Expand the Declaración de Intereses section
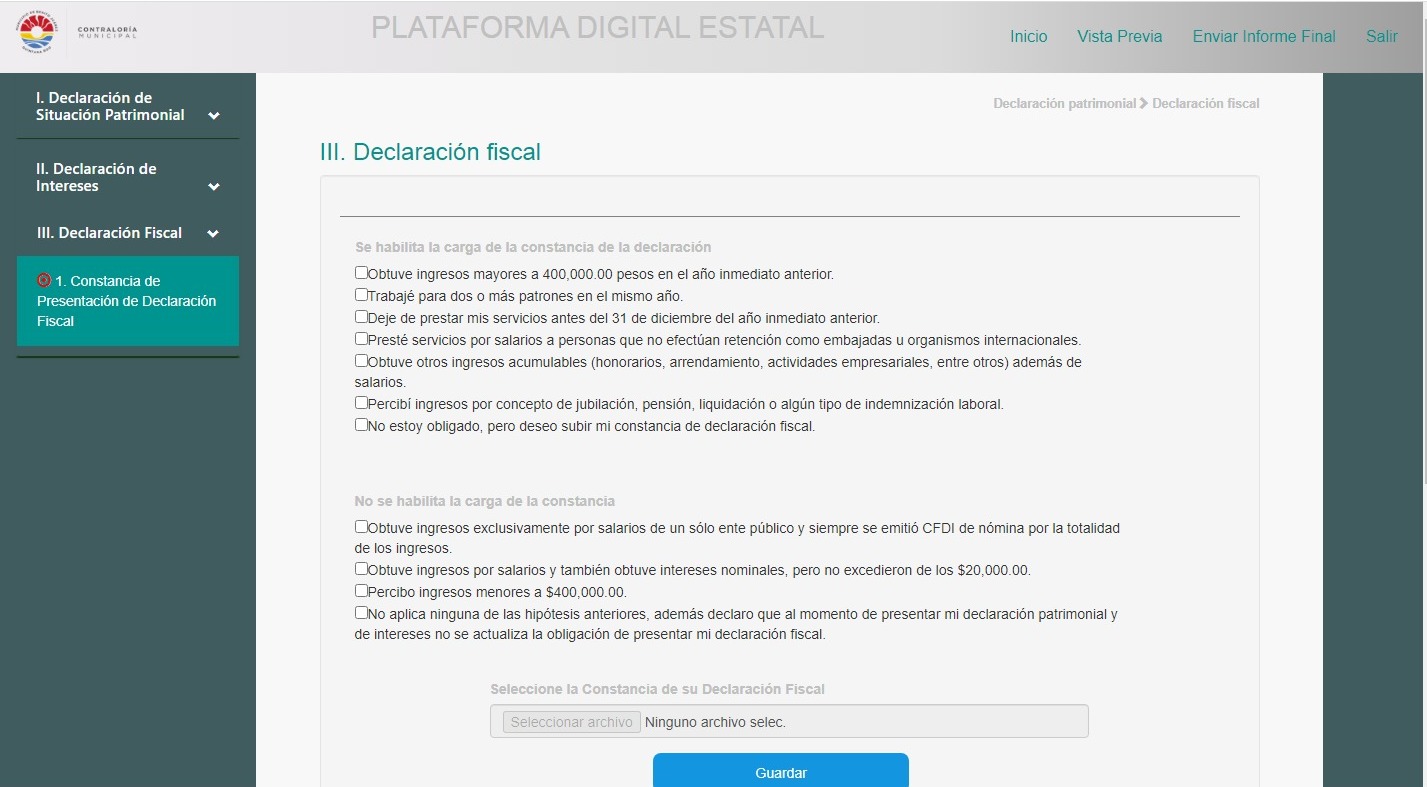Viewport: 1427px width, 787px height. [213, 187]
